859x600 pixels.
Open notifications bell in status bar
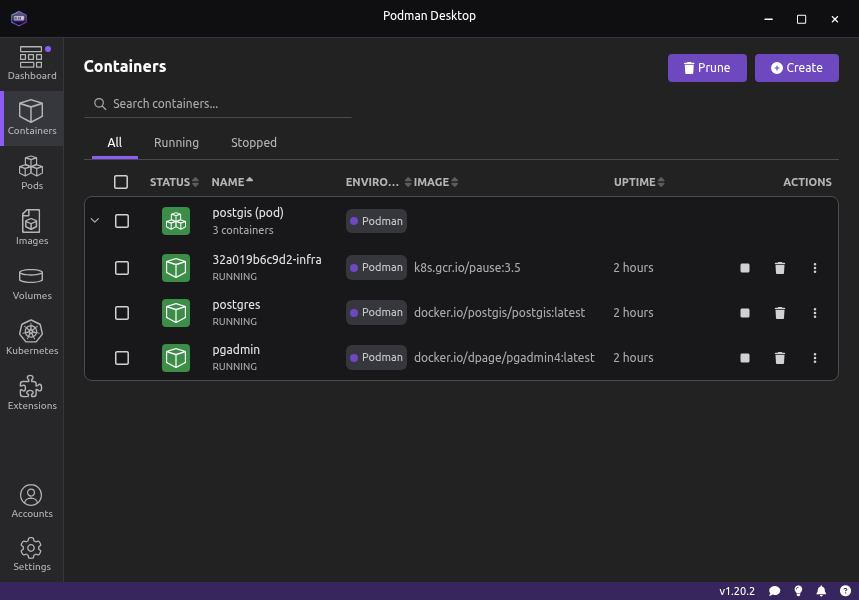click(x=821, y=591)
